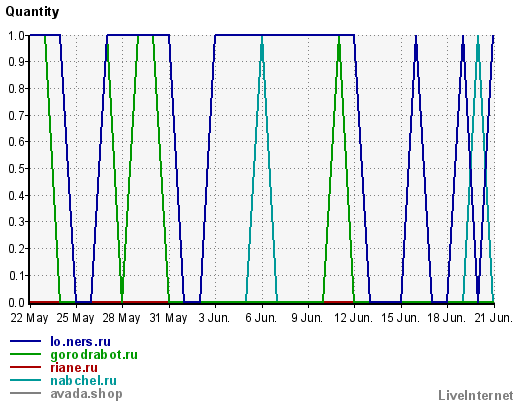Click the LiveInternet watermark text
The image size is (520, 405).
[x=476, y=396]
